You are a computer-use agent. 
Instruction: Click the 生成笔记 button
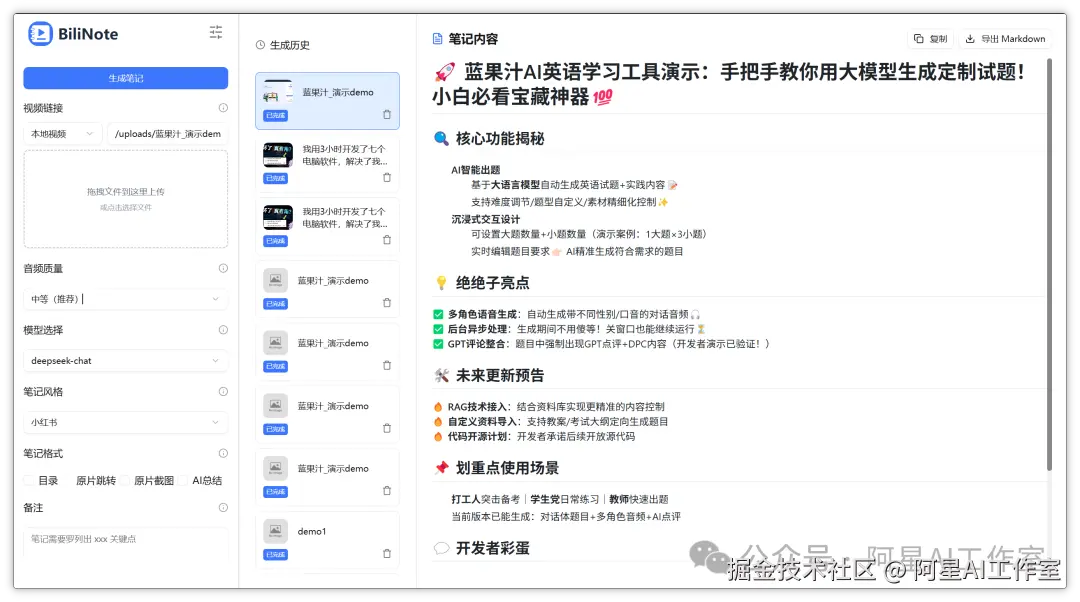click(x=125, y=78)
